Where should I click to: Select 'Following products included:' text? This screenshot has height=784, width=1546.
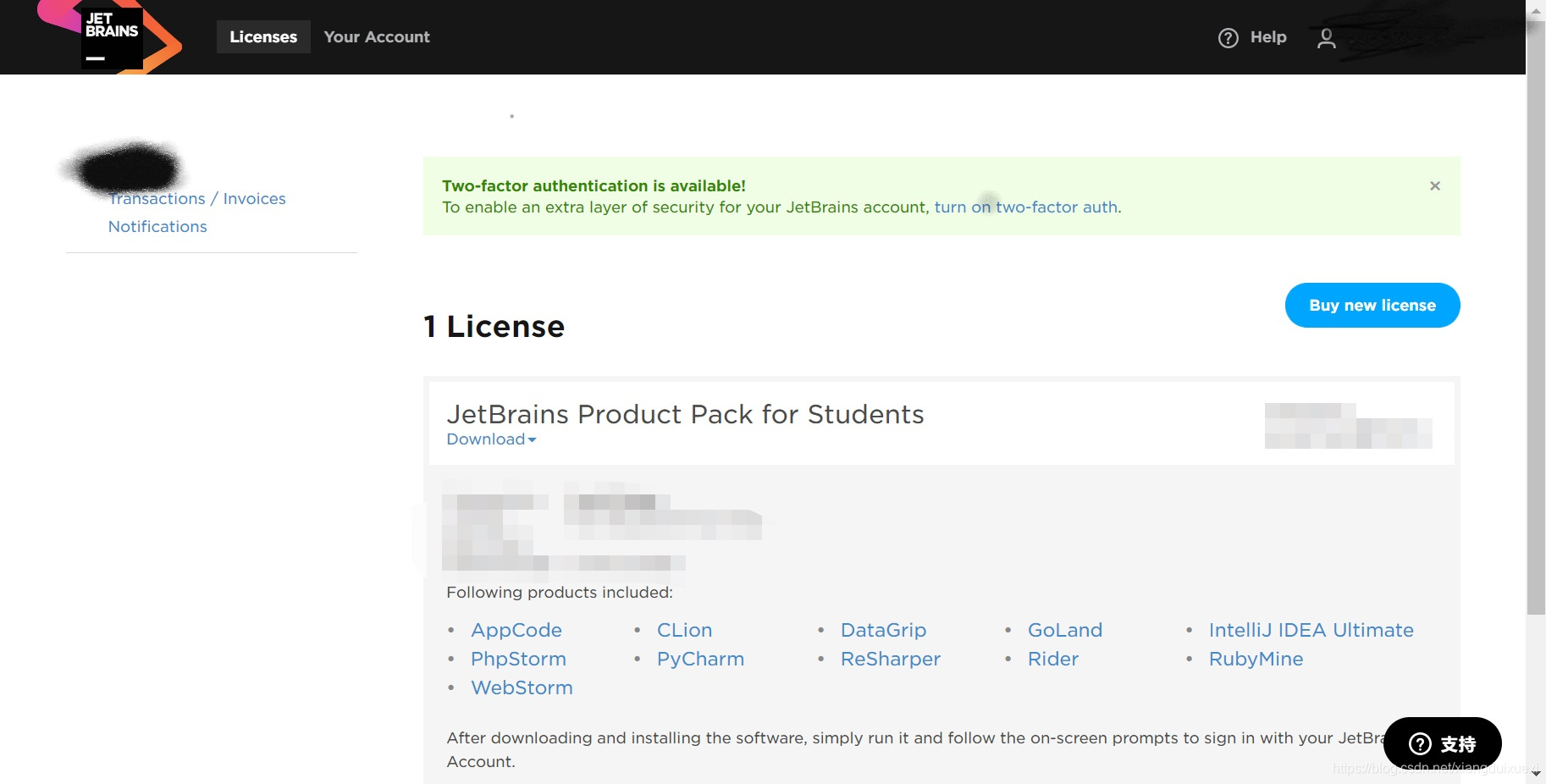(560, 593)
